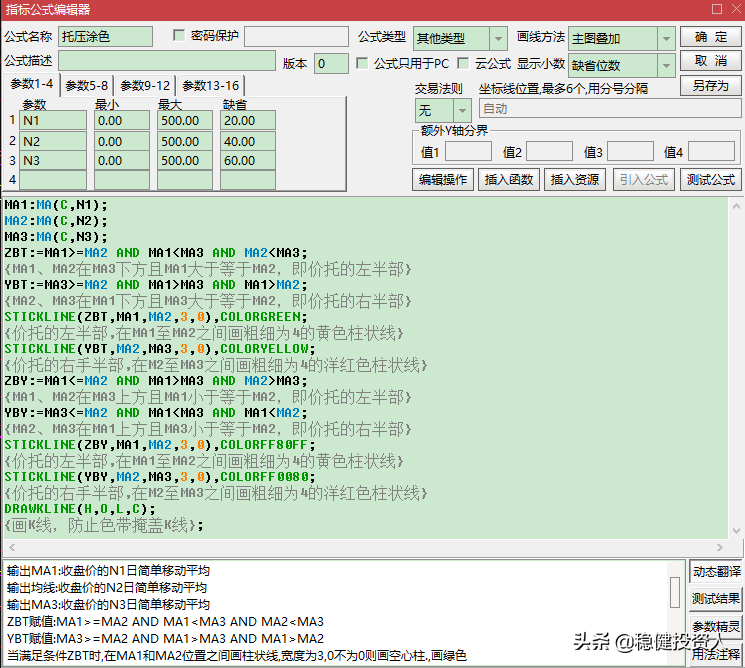Switch to the 参数1-4 tab
Image resolution: width=745 pixels, height=668 pixels.
(32, 84)
